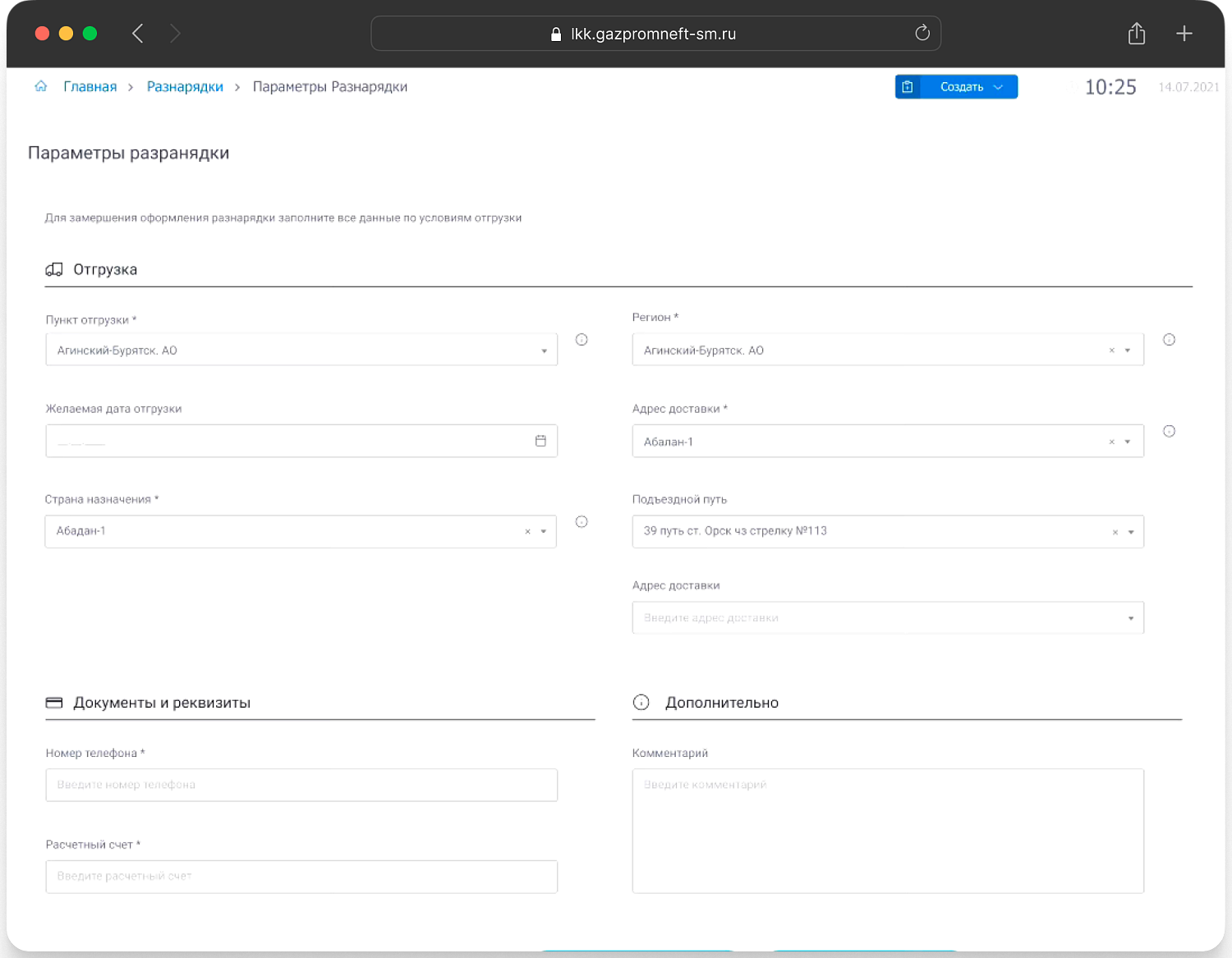
Task: Go to Разнарядки breadcrumb link
Action: tap(185, 87)
